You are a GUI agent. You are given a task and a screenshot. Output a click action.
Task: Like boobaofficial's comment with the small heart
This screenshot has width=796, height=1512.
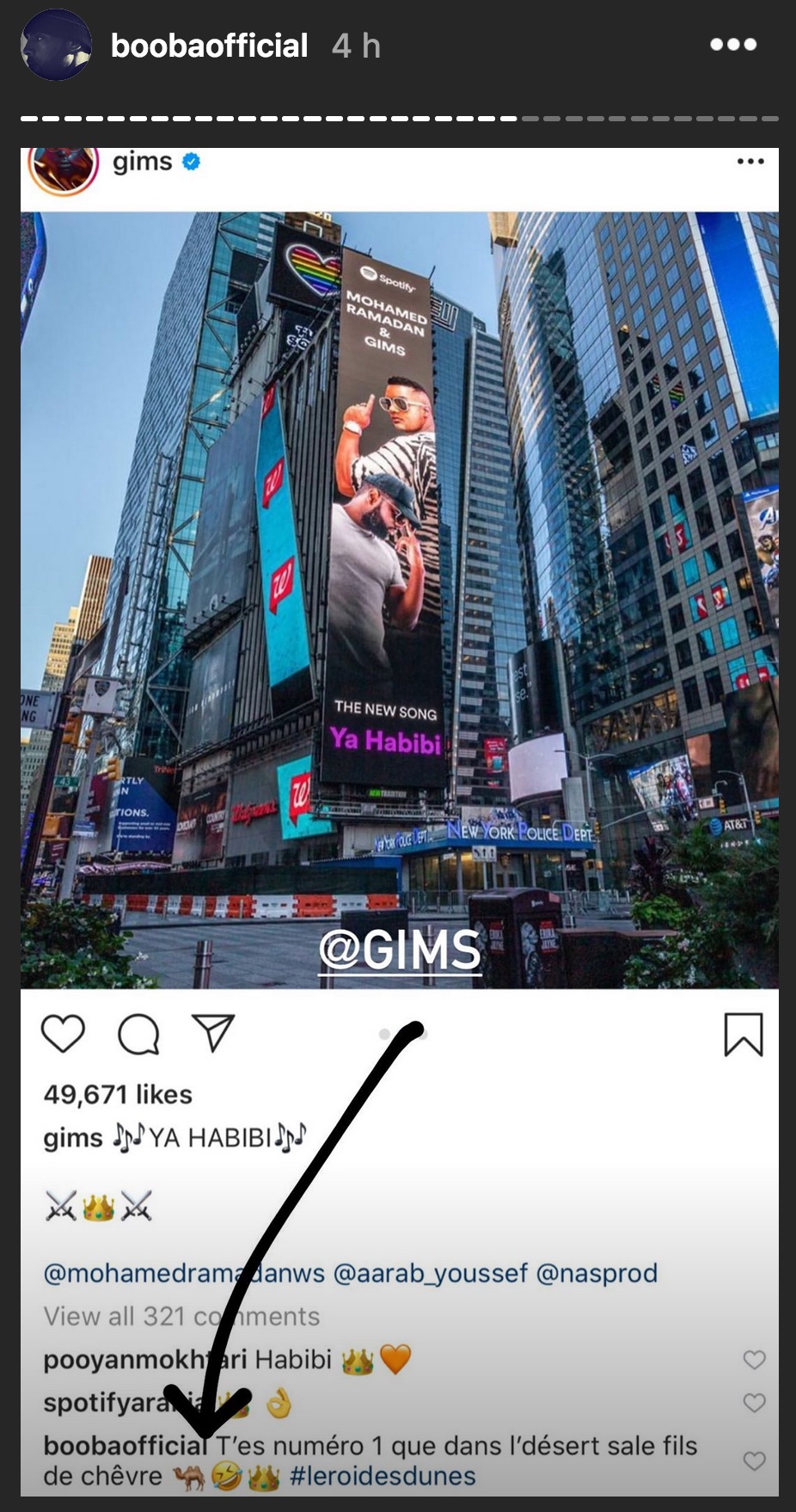tap(754, 1460)
